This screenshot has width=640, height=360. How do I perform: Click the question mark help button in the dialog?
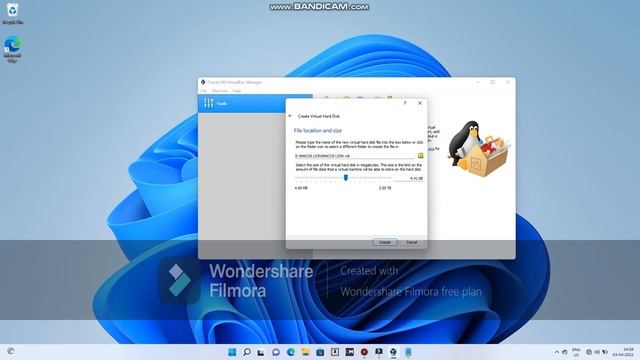[405, 103]
